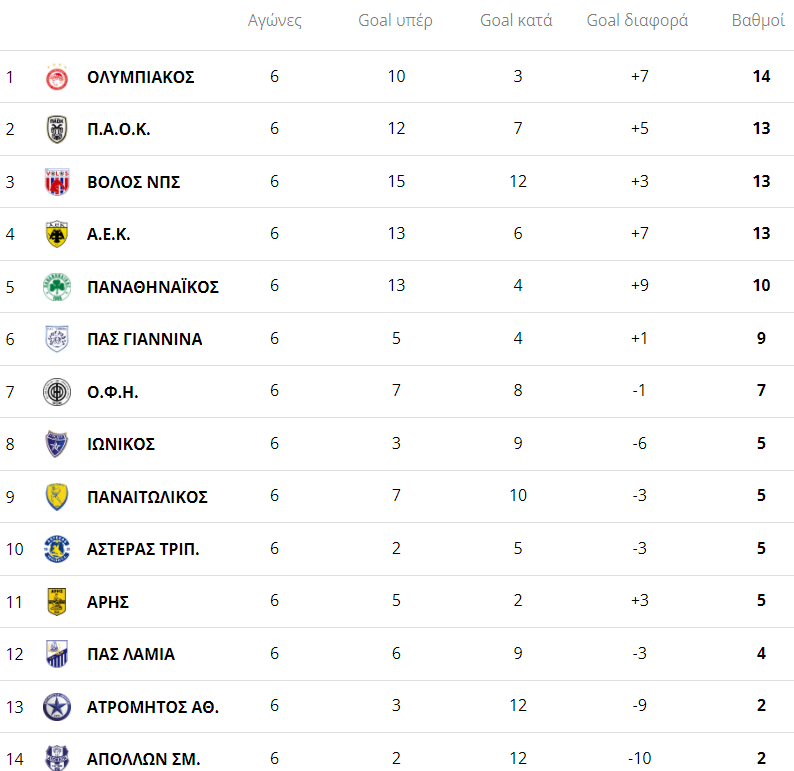This screenshot has width=794, height=771.
Task: Click the Panaitolikos yellow crest icon
Action: click(x=57, y=497)
